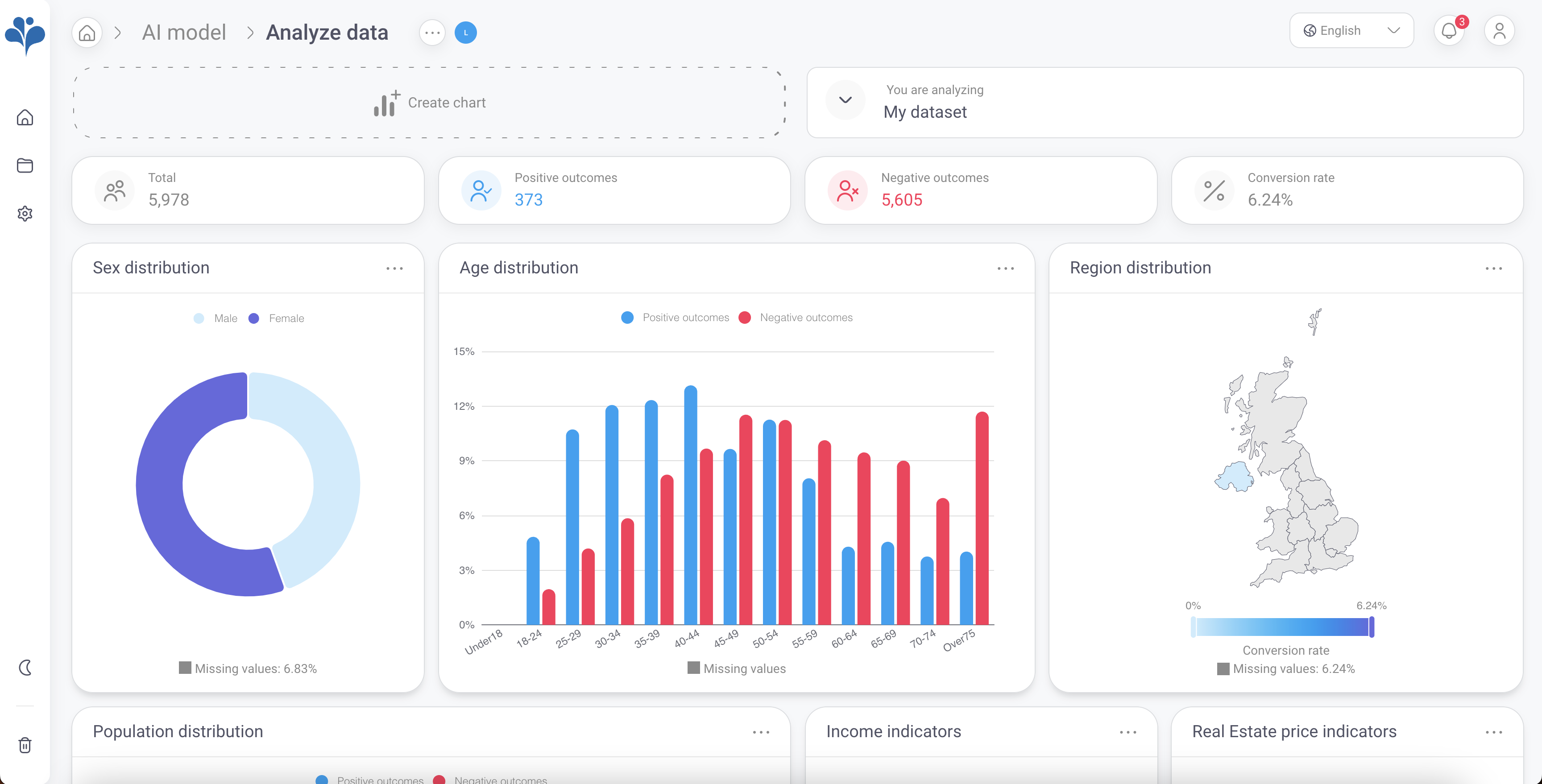Toggle Negative outcomes in Age distribution legend

click(x=797, y=317)
